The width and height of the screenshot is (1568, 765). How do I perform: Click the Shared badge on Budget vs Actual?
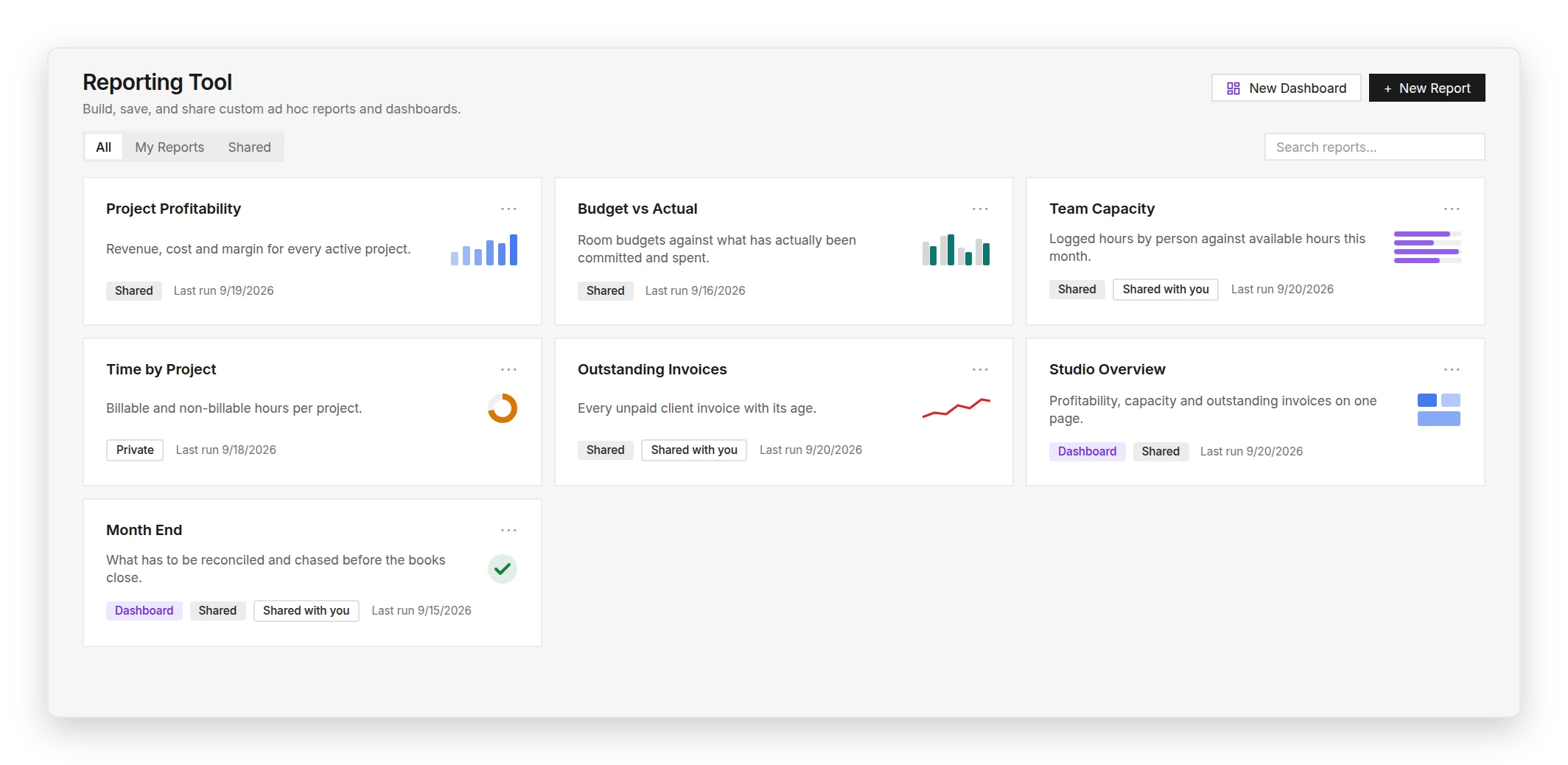click(606, 291)
